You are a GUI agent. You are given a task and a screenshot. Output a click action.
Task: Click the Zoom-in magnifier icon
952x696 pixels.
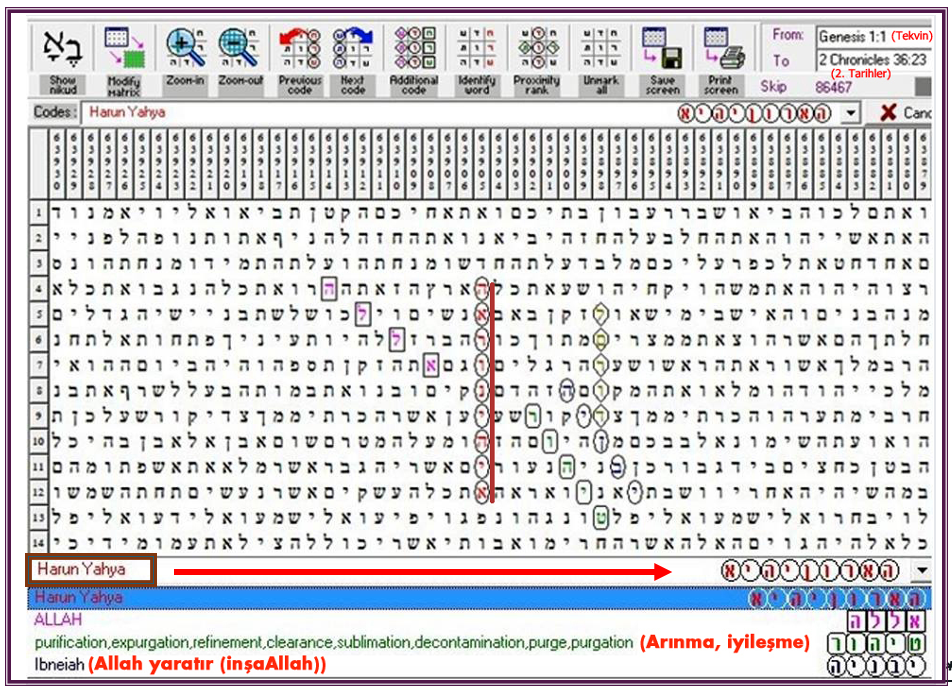185,48
